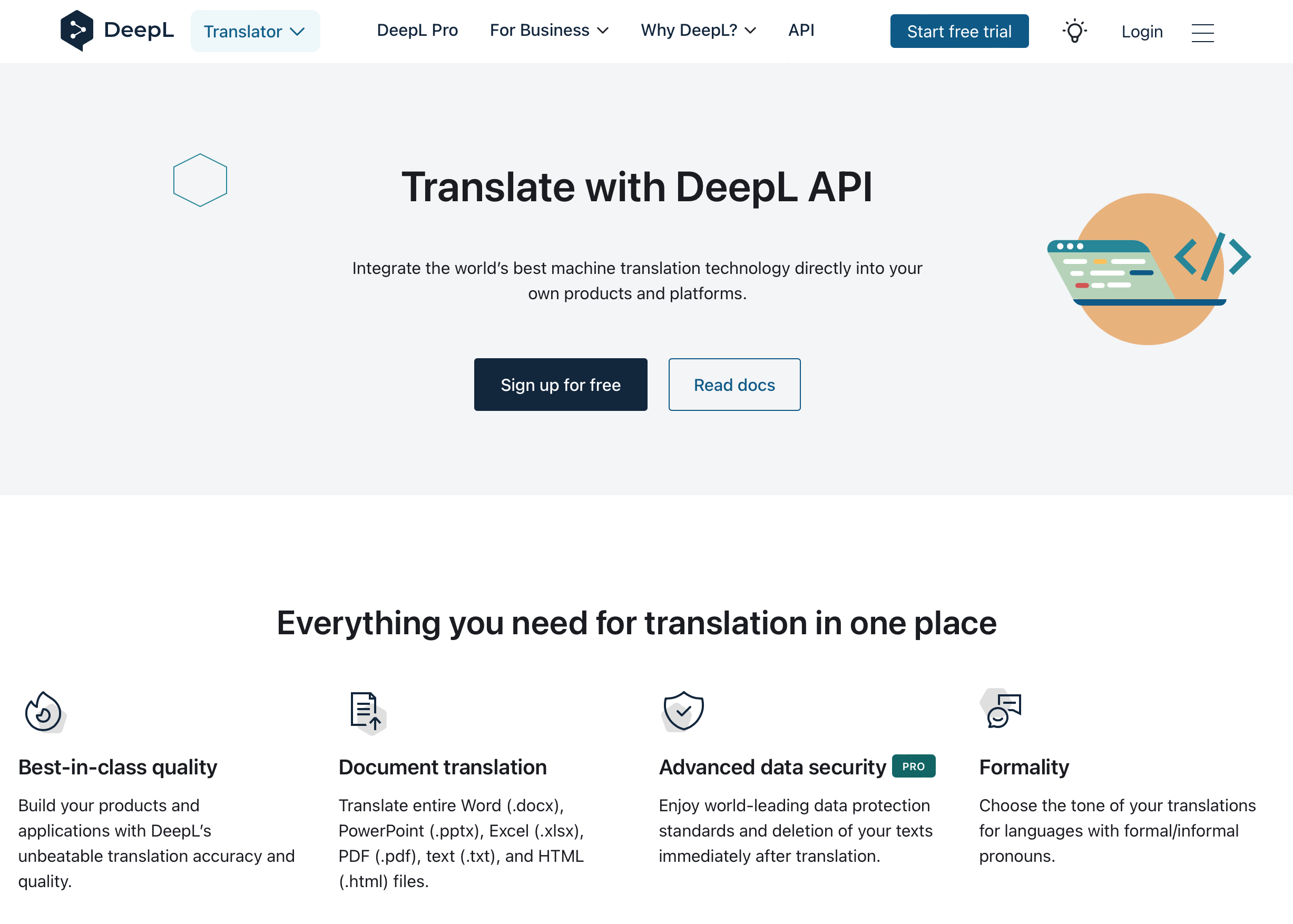This screenshot has width=1293, height=924.
Task: Click the Translate with DeepL API heading
Action: click(x=637, y=187)
